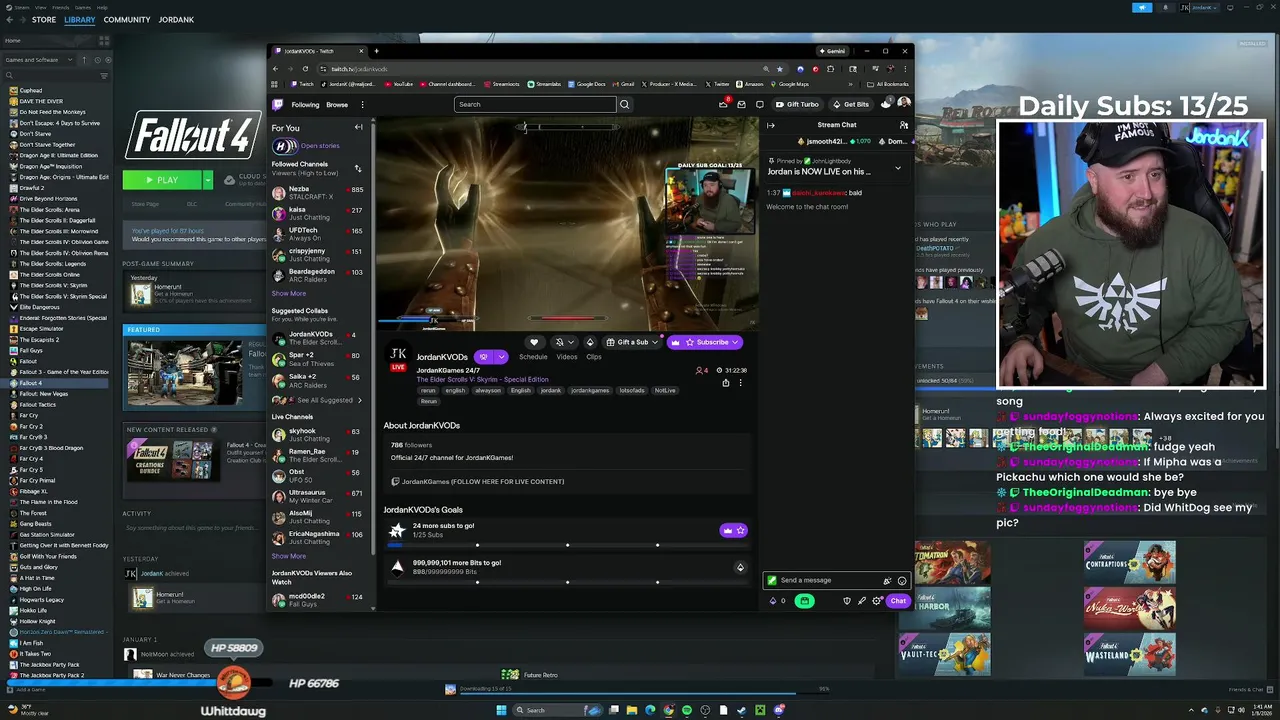Viewport: 1280px width, 720px height.
Task: Open the Twitch Browse tab
Action: (337, 104)
